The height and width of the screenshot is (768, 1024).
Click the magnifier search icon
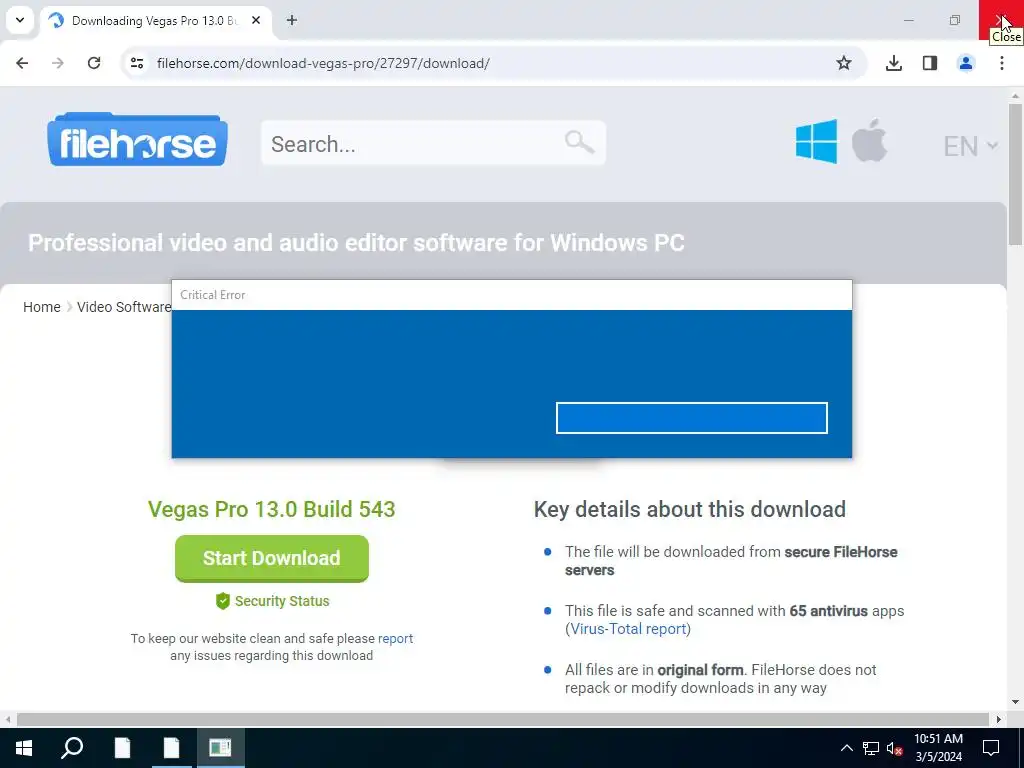[x=579, y=142]
